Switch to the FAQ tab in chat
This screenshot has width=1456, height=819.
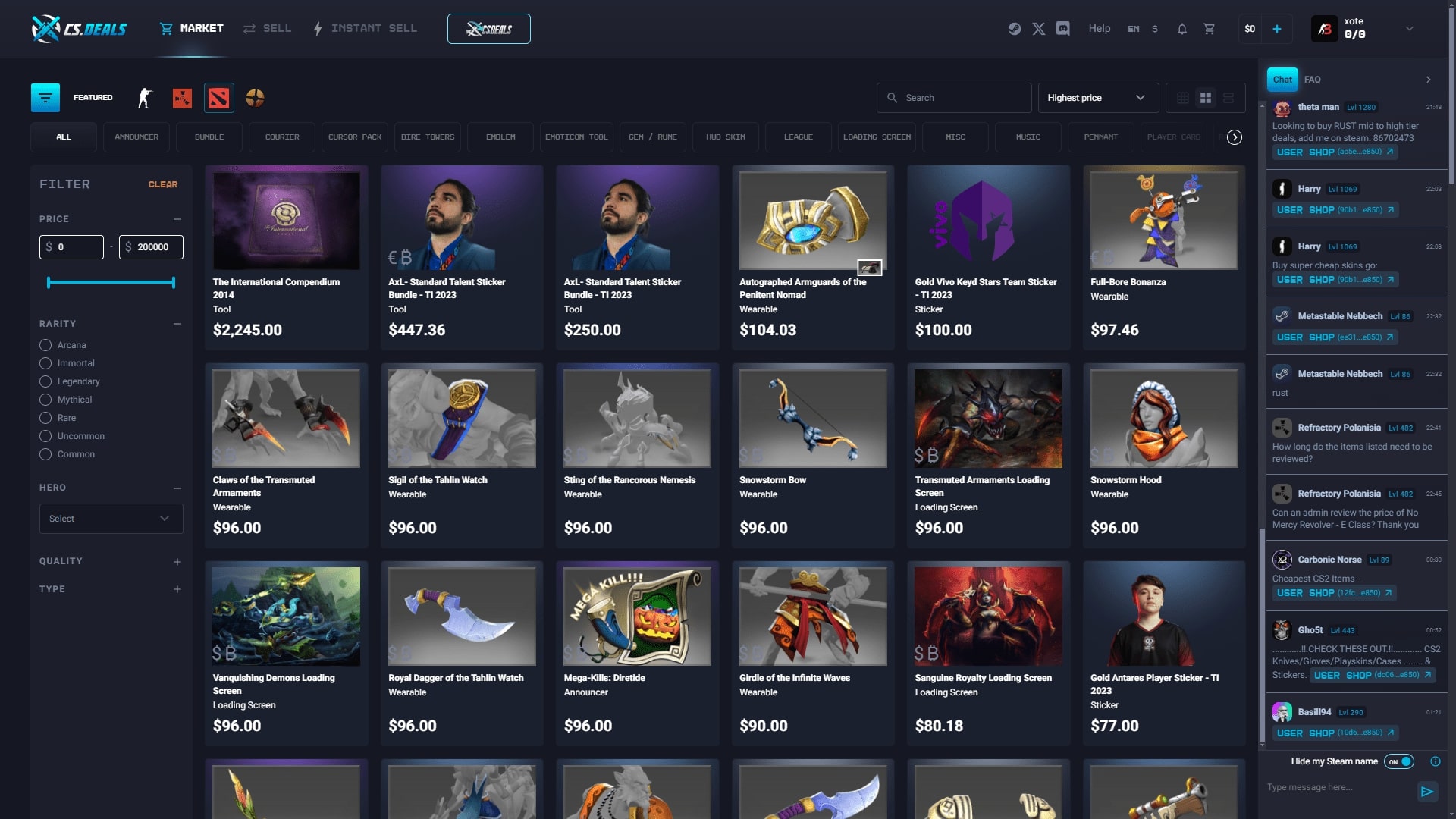pyautogui.click(x=1313, y=80)
